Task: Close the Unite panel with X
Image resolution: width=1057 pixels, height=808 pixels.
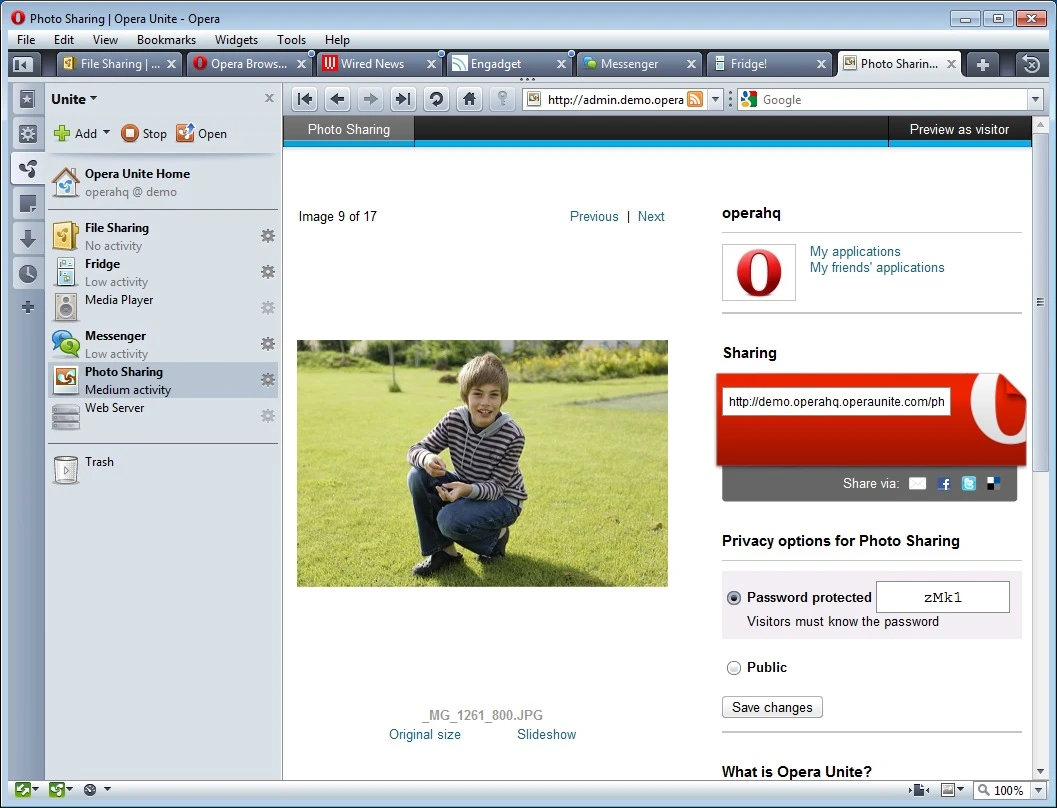Action: click(x=269, y=98)
